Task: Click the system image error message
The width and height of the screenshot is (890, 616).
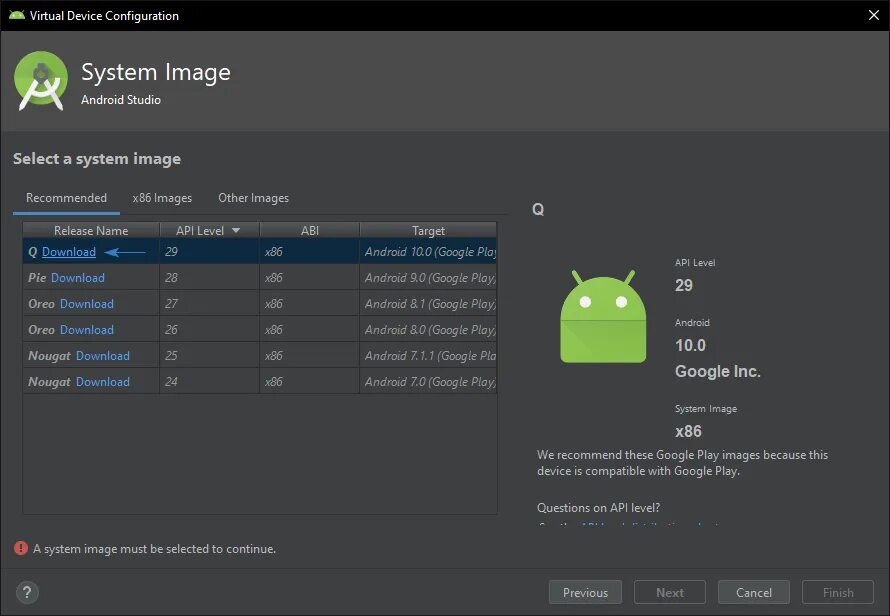Action: [154, 548]
